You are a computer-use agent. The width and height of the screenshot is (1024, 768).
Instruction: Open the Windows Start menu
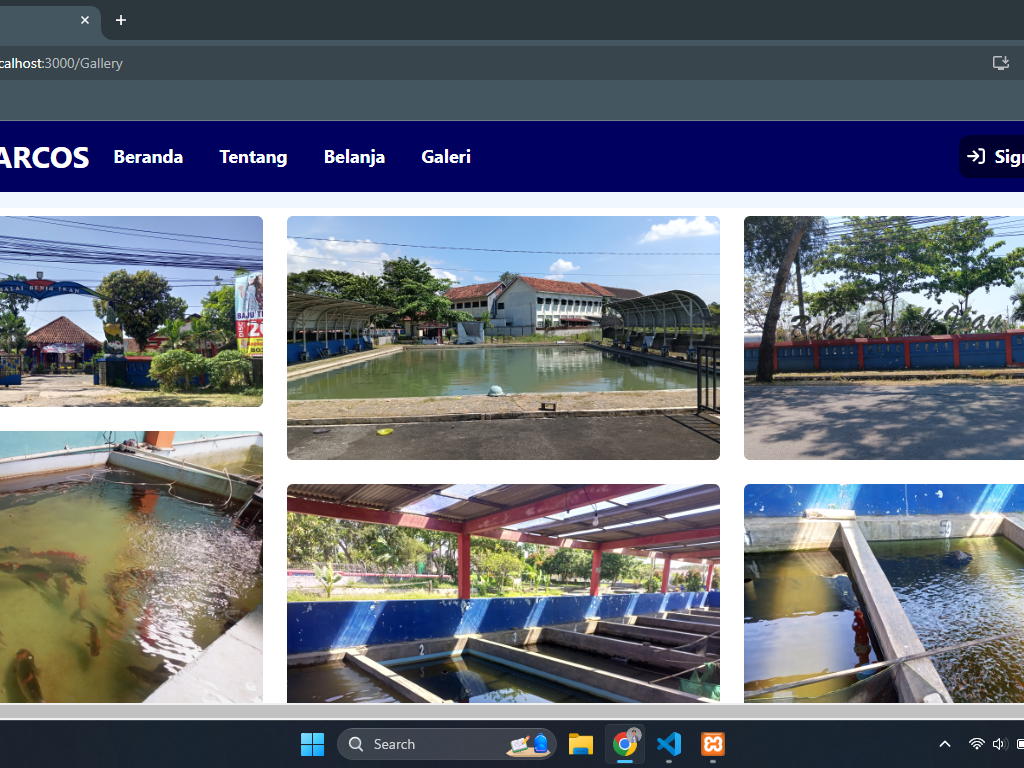tap(312, 744)
